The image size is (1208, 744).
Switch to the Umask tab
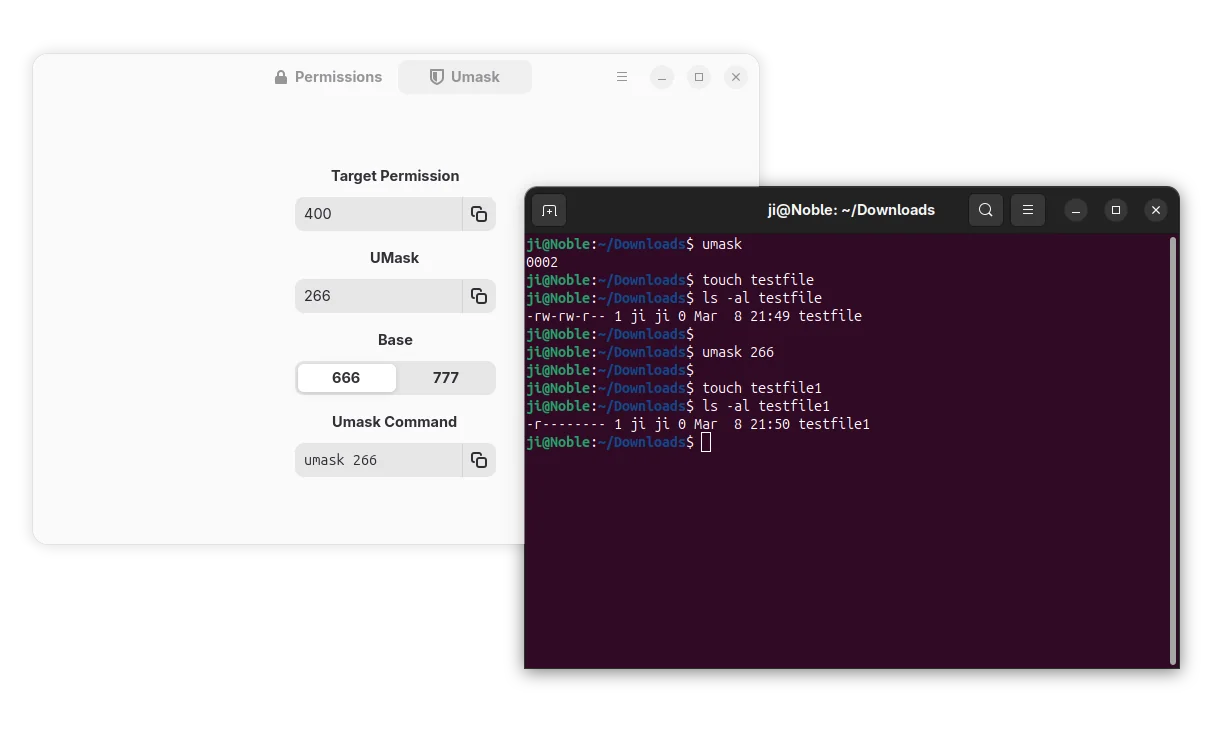[465, 77]
